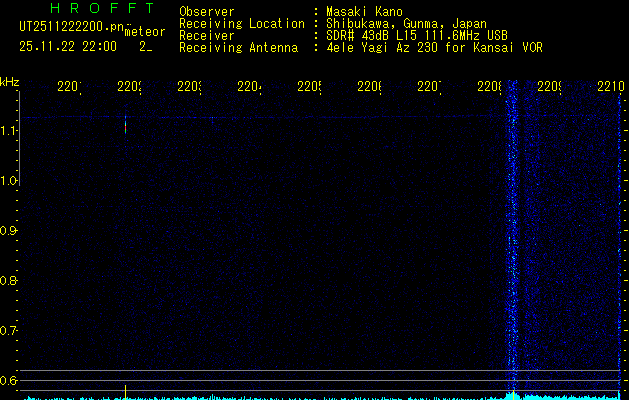The image size is (629, 400).
Task: Select the file name UT2511222200.pn
Action: coord(72,27)
